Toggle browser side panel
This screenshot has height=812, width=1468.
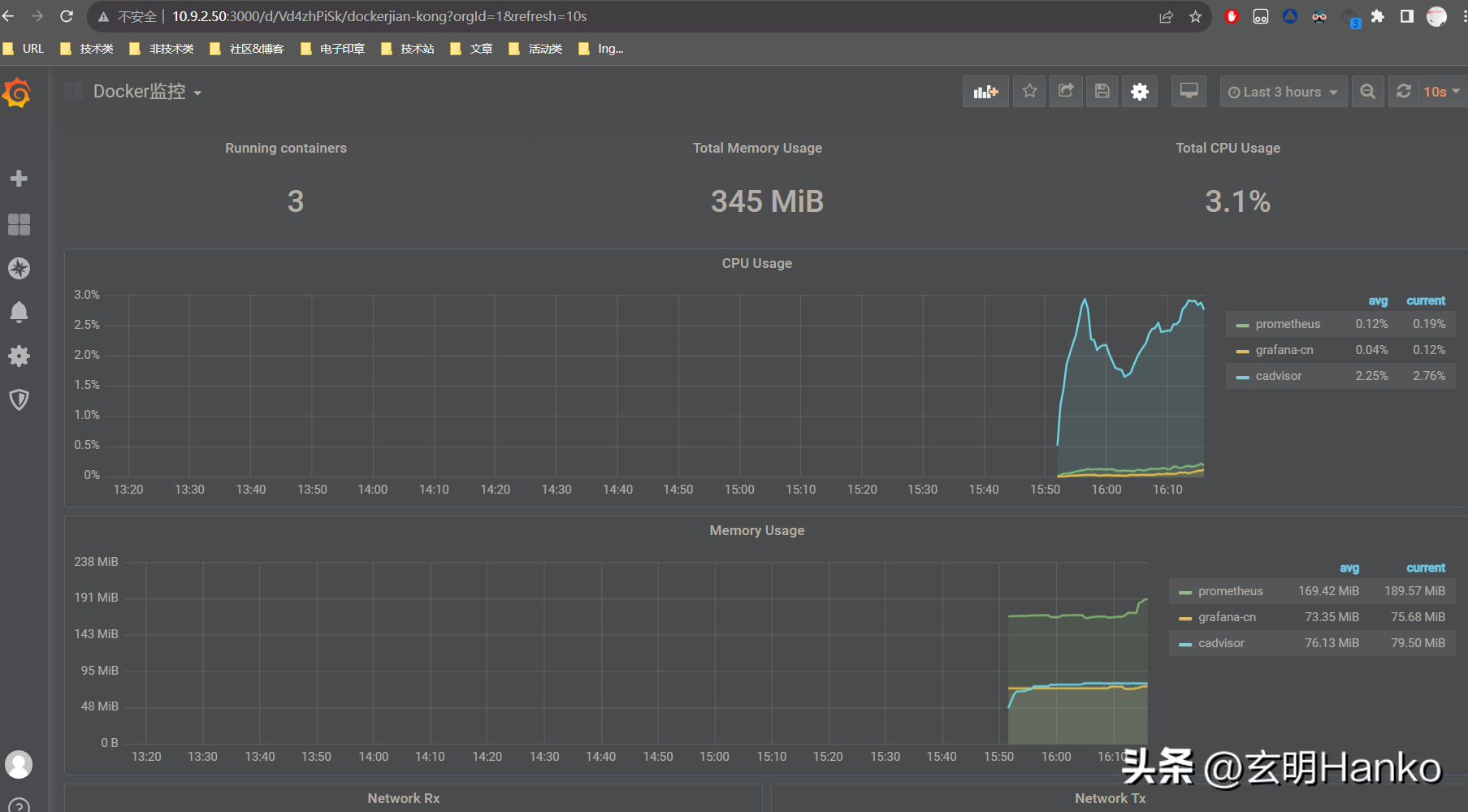[1406, 16]
